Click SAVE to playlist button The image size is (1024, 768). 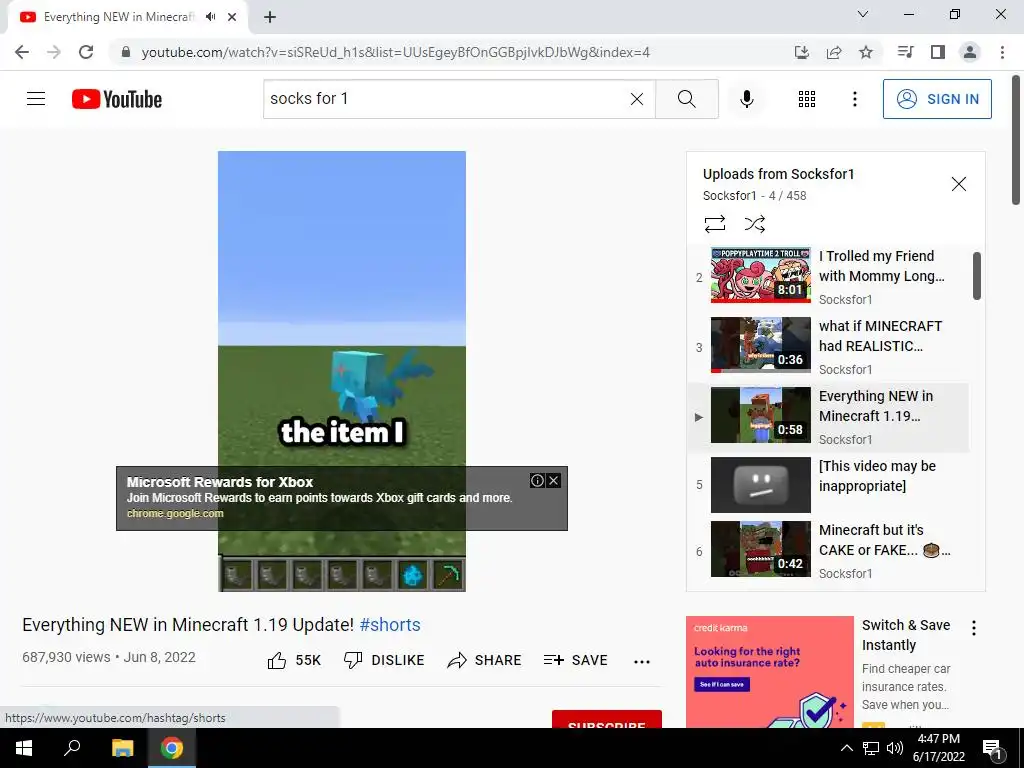pos(575,660)
